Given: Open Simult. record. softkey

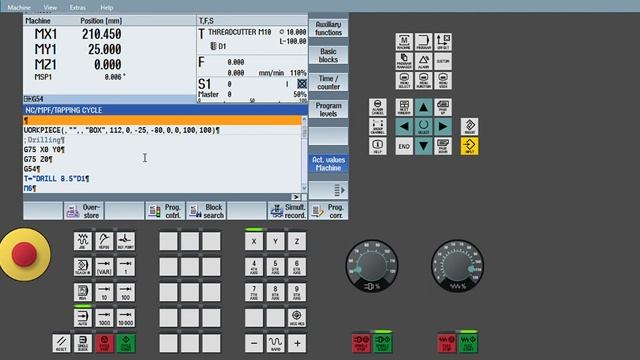Looking at the screenshot, I should [x=288, y=211].
